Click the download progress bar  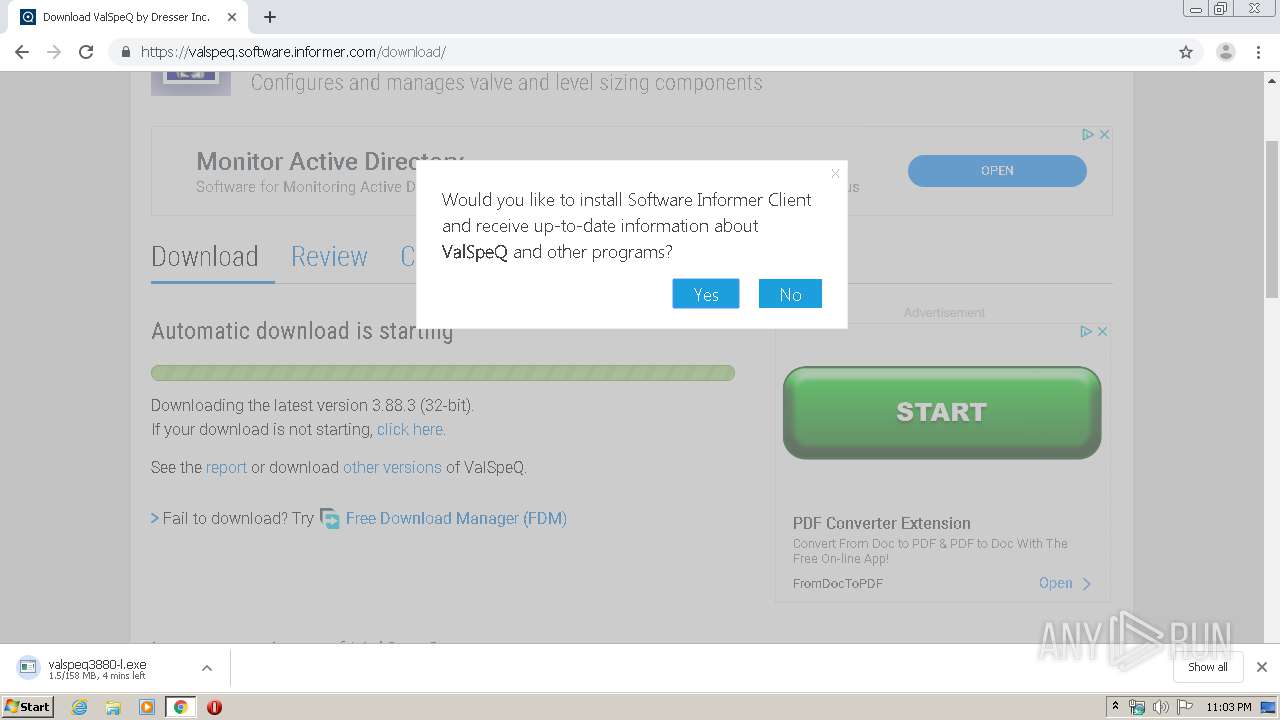pos(443,373)
